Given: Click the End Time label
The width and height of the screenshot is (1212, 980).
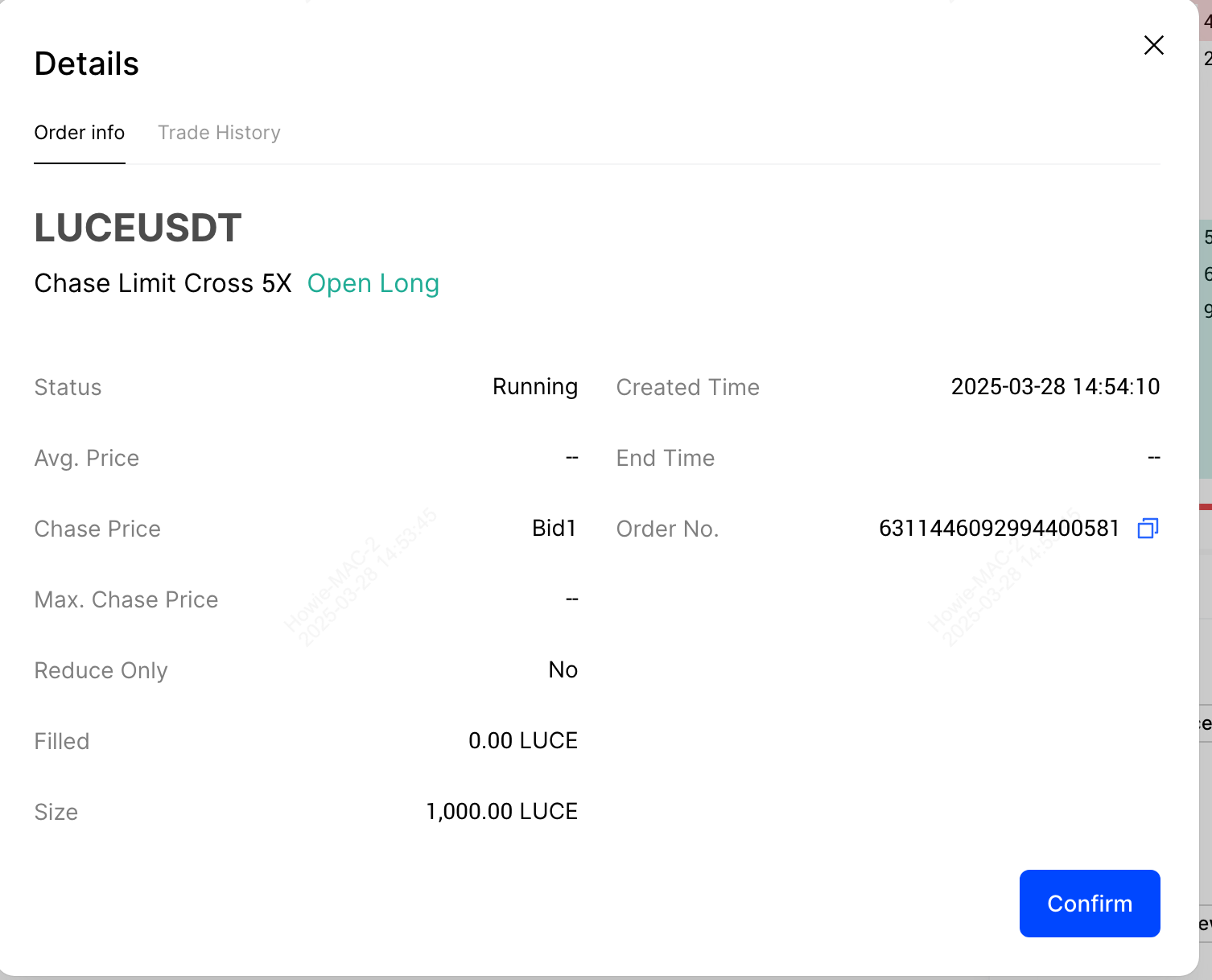Looking at the screenshot, I should [665, 459].
